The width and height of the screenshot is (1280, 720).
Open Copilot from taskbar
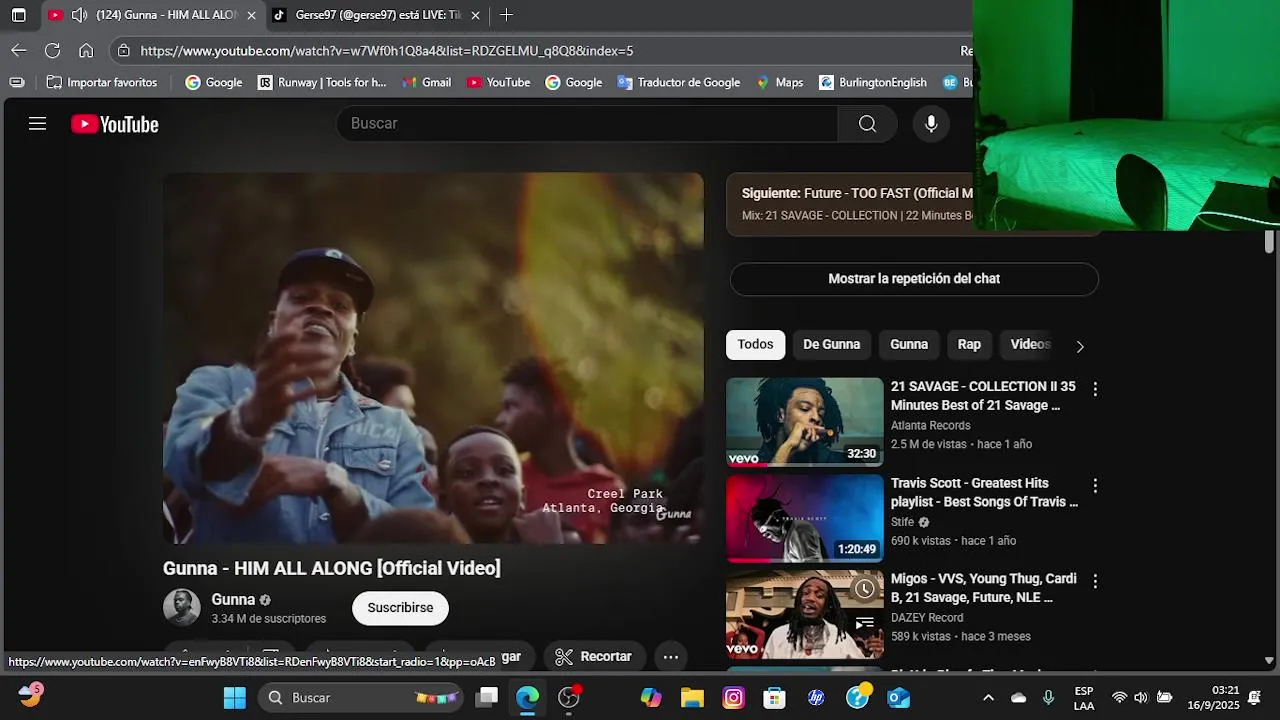[651, 697]
